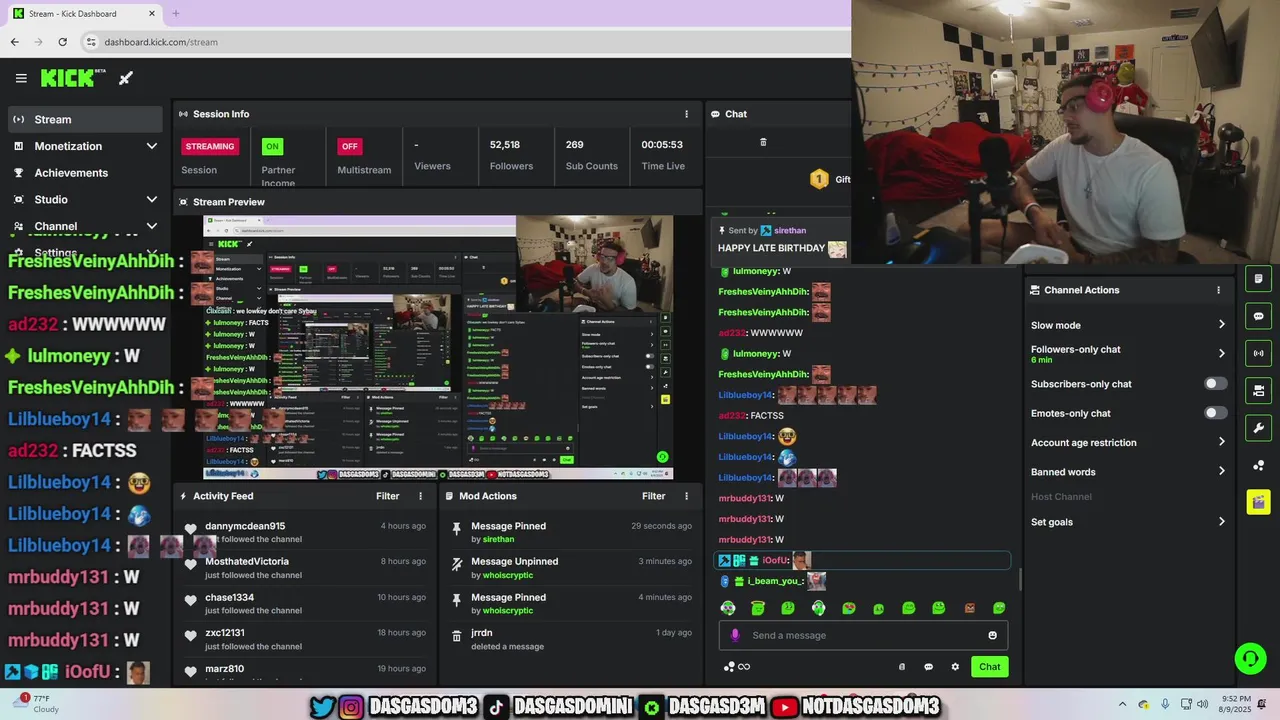1280x720 pixels.
Task: Click the broadcast signal icon in right sidebar
Action: click(1258, 353)
